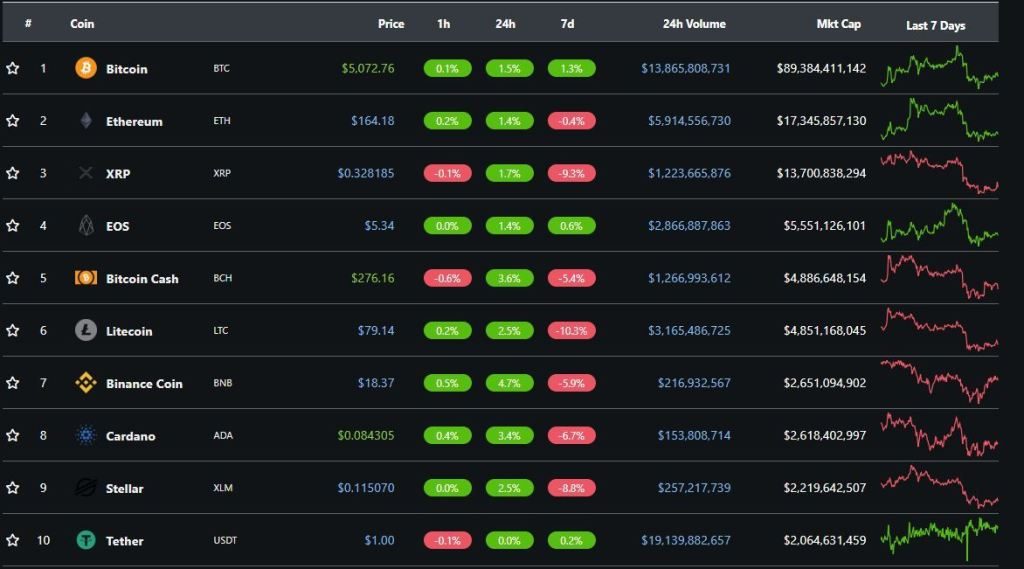The width and height of the screenshot is (1024, 569).
Task: Click the Litecoin logo icon
Action: (86, 330)
